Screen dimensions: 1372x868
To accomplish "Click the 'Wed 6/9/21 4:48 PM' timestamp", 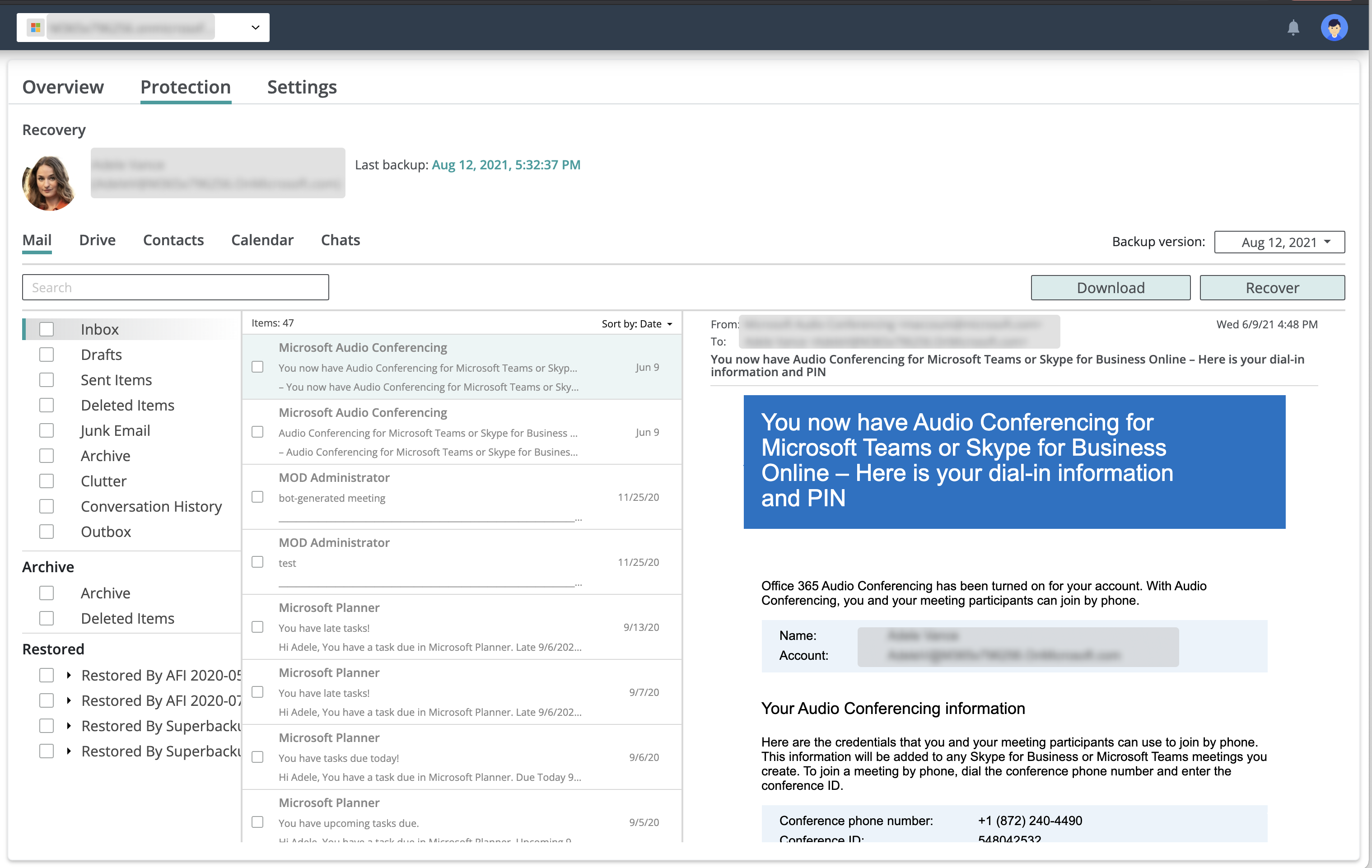I will (x=1267, y=324).
